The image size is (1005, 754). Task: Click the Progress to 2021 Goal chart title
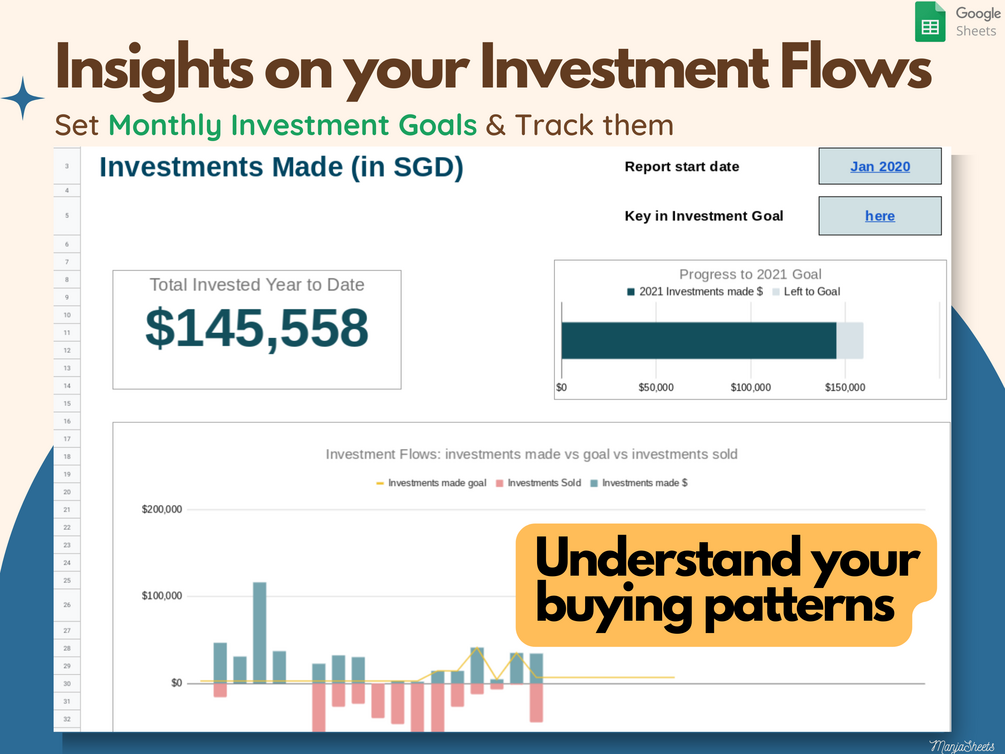point(750,274)
